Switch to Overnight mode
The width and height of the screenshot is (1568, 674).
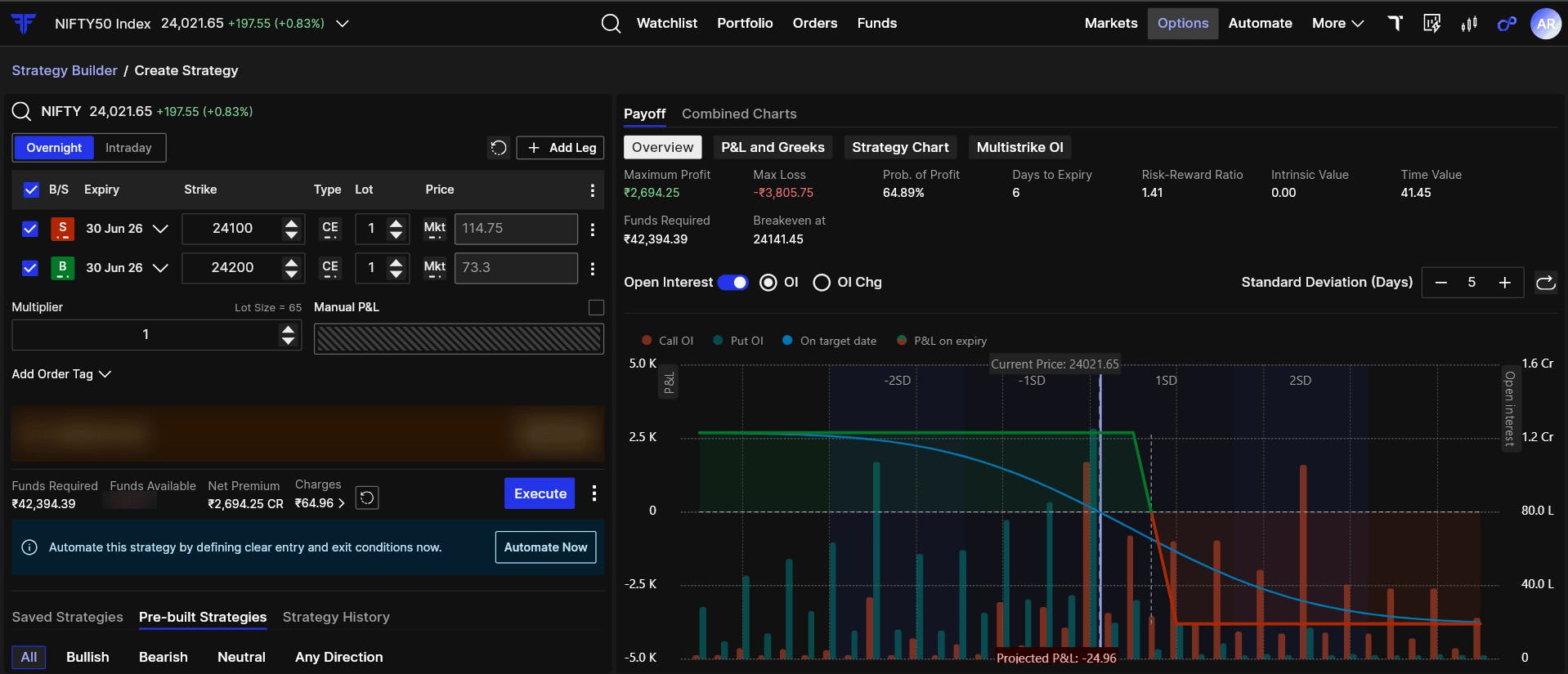(x=54, y=148)
